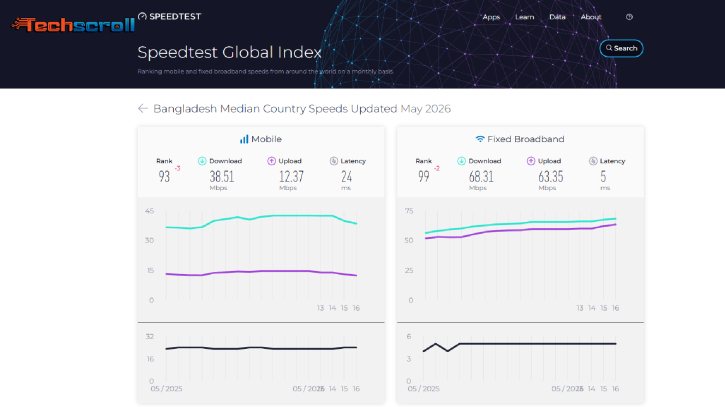725x407 pixels.
Task: Select Mobile rank value 93
Action: point(164,177)
